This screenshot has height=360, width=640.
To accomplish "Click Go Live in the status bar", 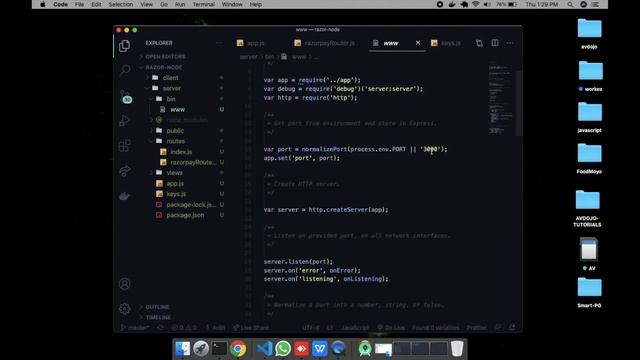I will coord(391,327).
